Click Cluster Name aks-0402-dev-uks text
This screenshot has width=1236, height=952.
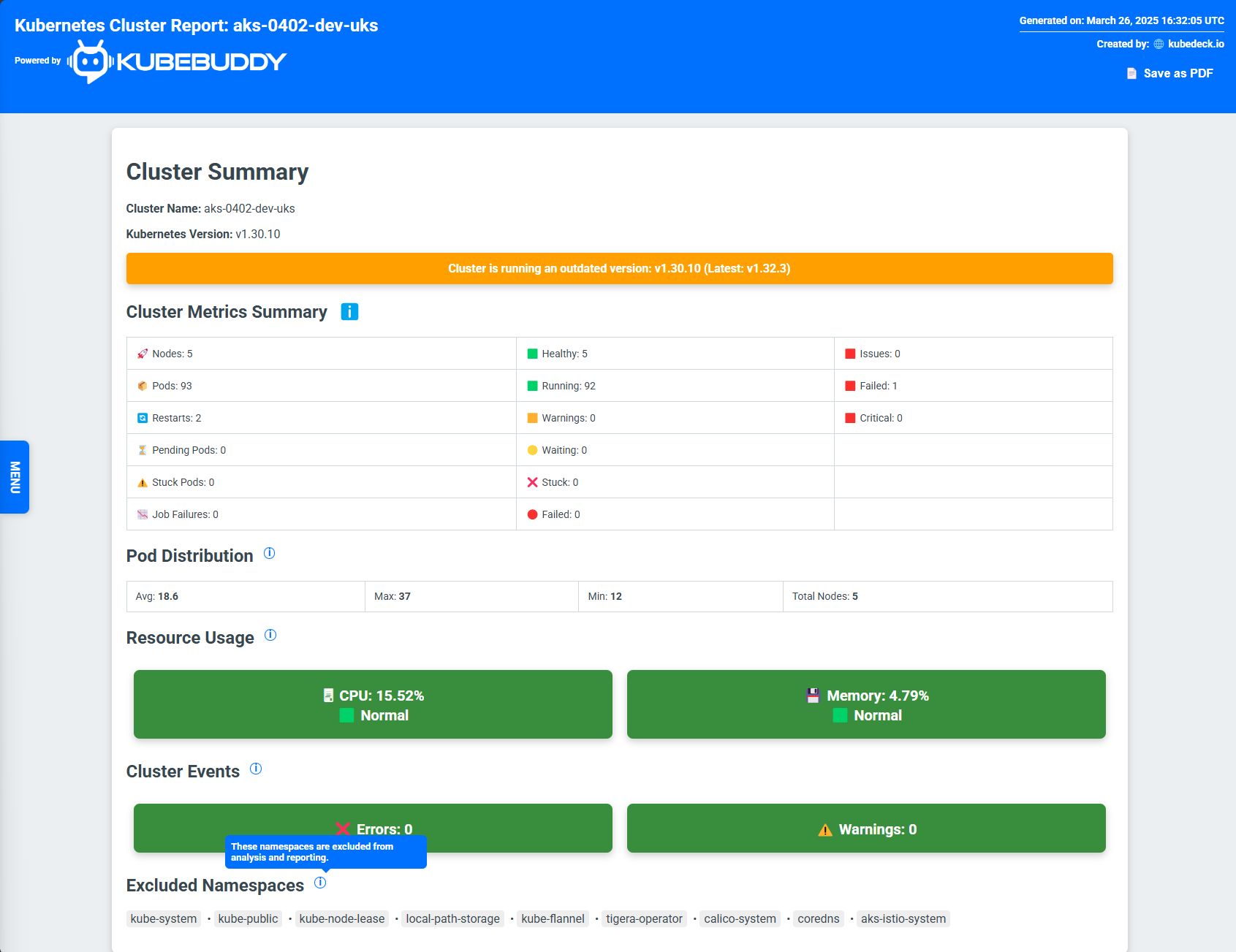click(211, 208)
